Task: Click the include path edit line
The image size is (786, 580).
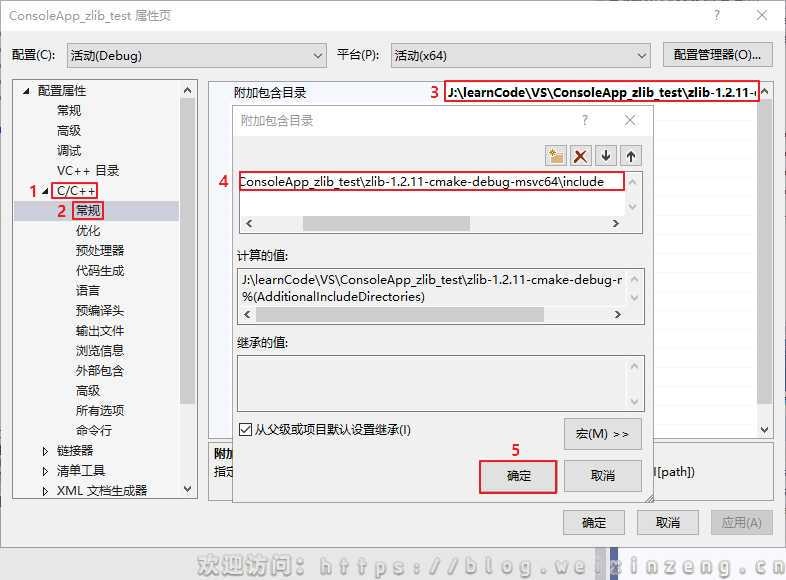Action: (x=432, y=181)
